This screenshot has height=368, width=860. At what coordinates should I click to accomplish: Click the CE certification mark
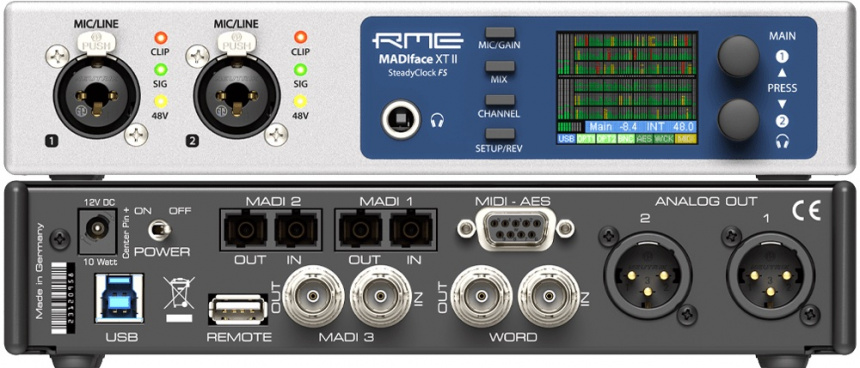[x=806, y=211]
